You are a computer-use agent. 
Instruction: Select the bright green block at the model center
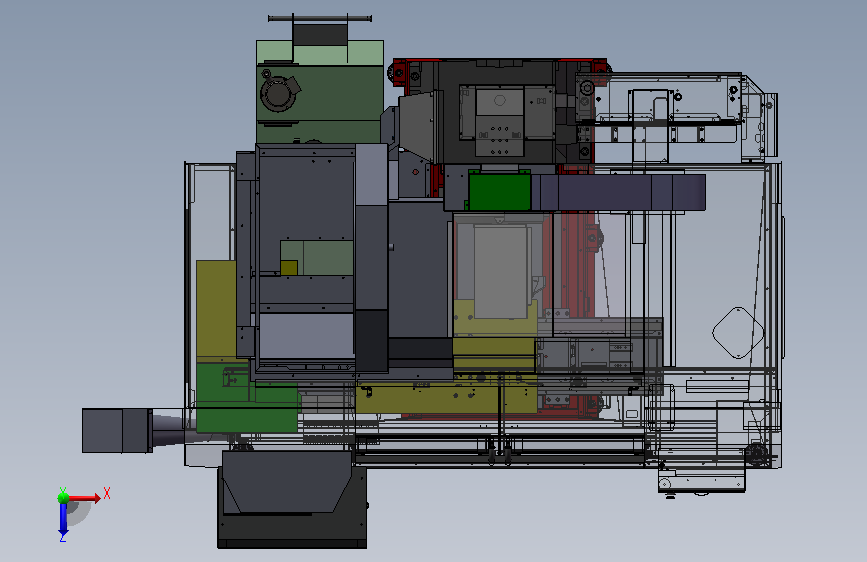[500, 191]
